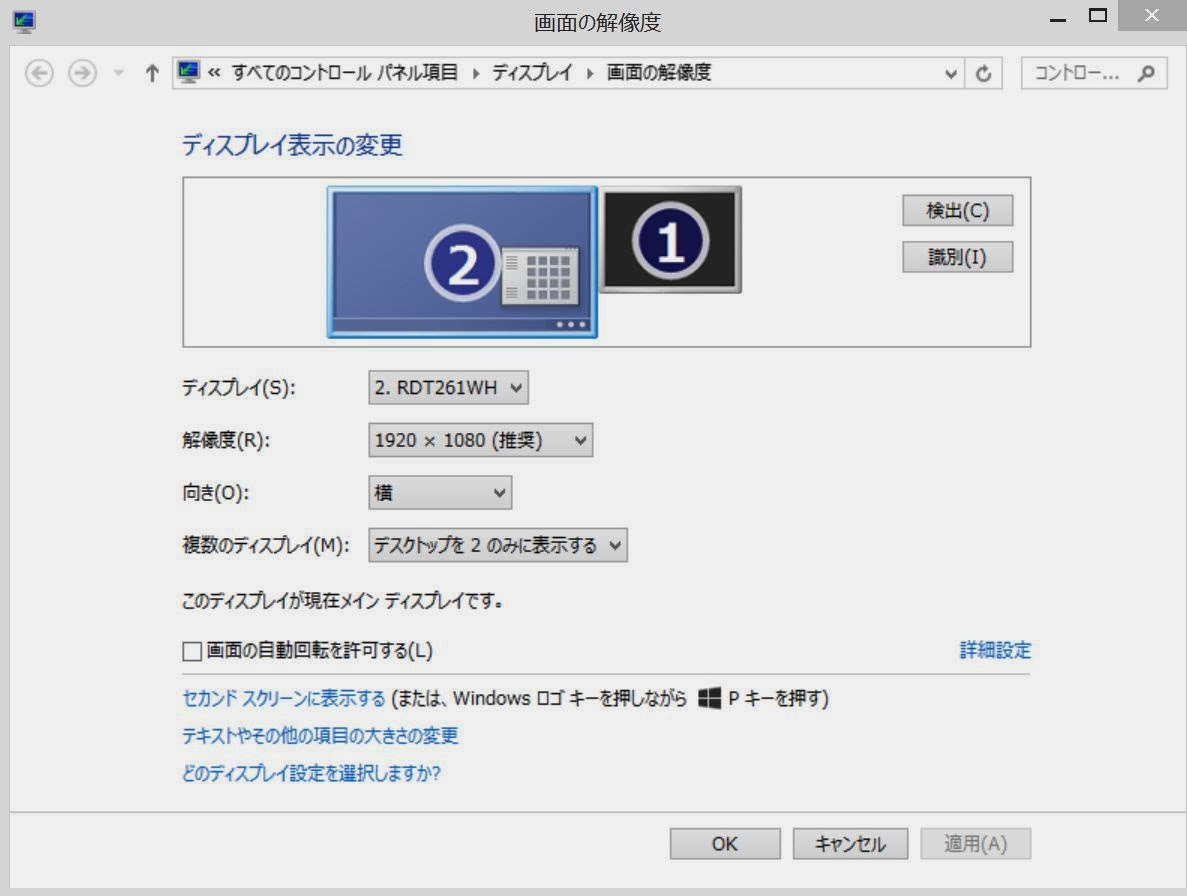Click テキストやその他の項目の大きさの変更 link
The image size is (1187, 896).
[x=320, y=736]
